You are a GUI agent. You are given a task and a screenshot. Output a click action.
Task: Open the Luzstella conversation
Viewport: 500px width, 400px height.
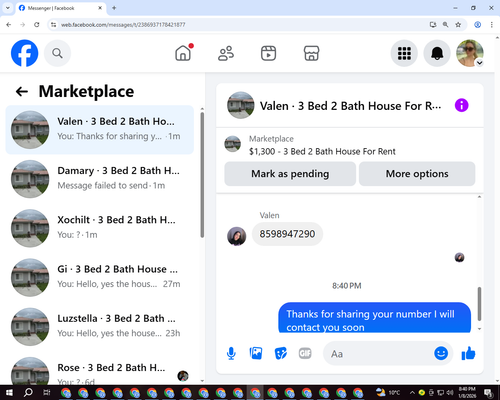point(100,327)
